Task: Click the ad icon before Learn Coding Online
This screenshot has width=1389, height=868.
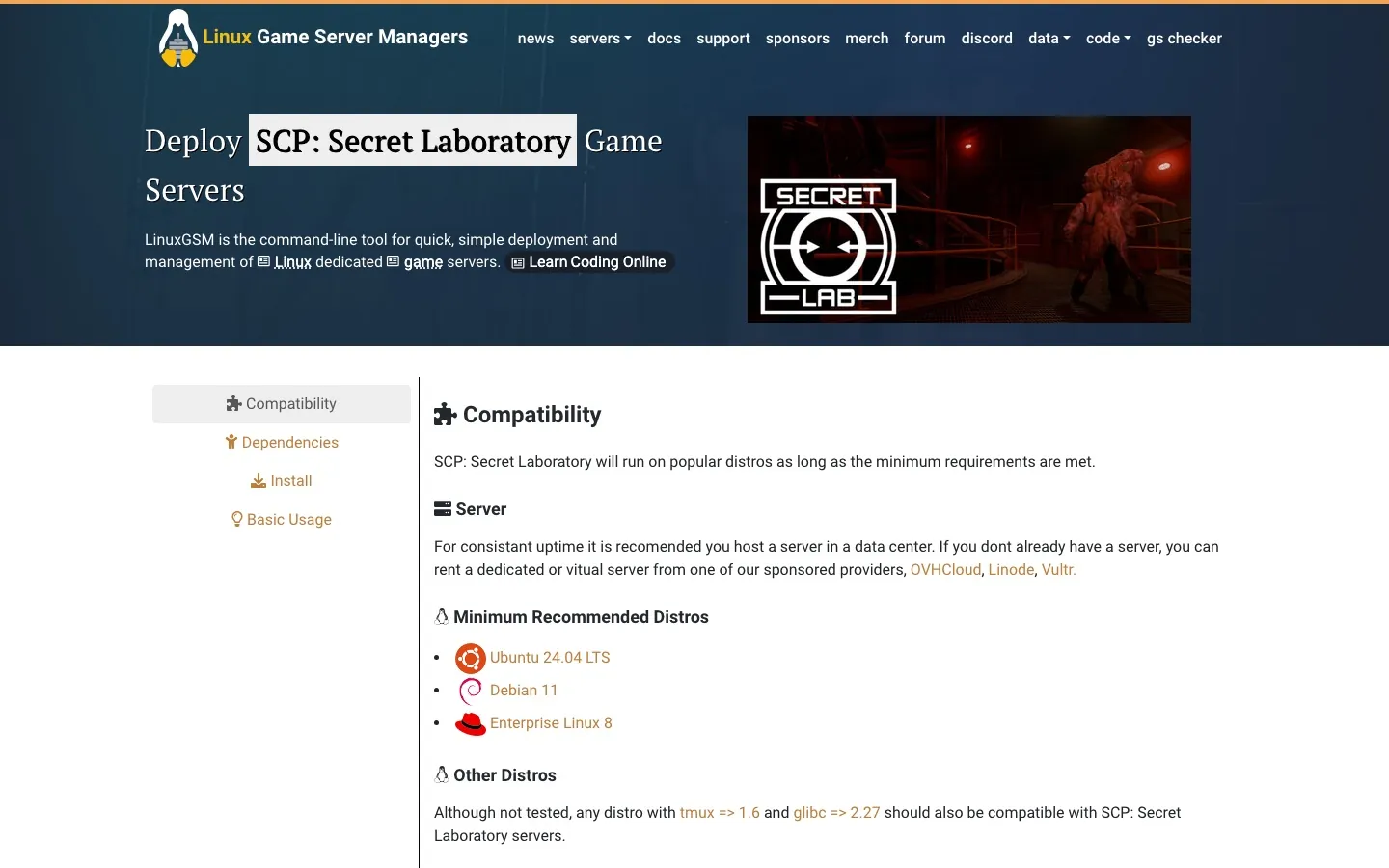Action: pyautogui.click(x=518, y=262)
